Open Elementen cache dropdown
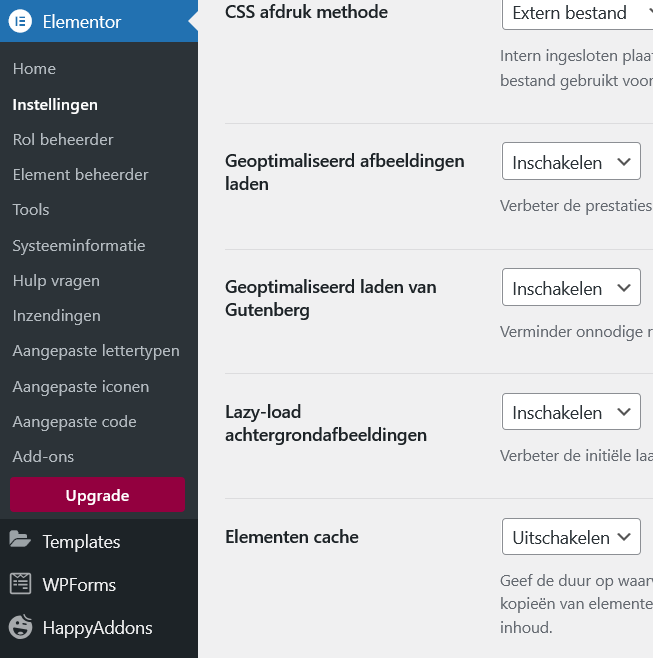The width and height of the screenshot is (653, 658). (x=571, y=537)
